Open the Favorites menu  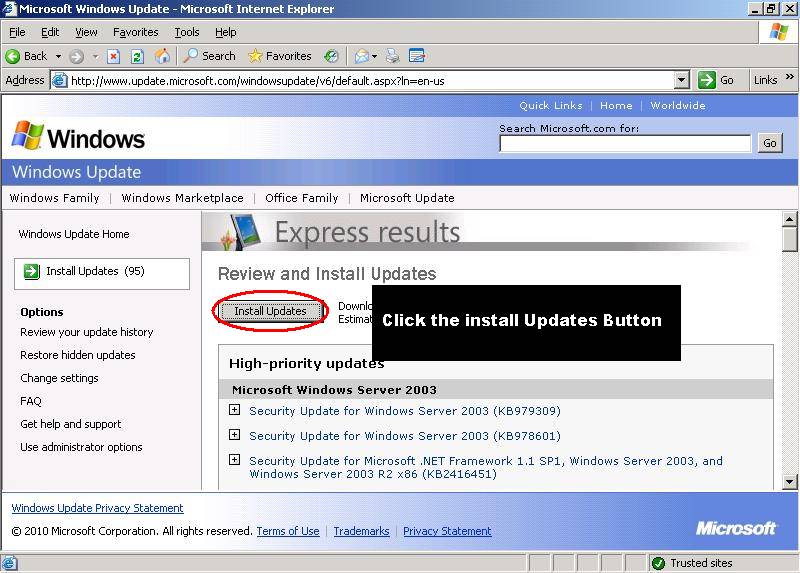click(136, 32)
